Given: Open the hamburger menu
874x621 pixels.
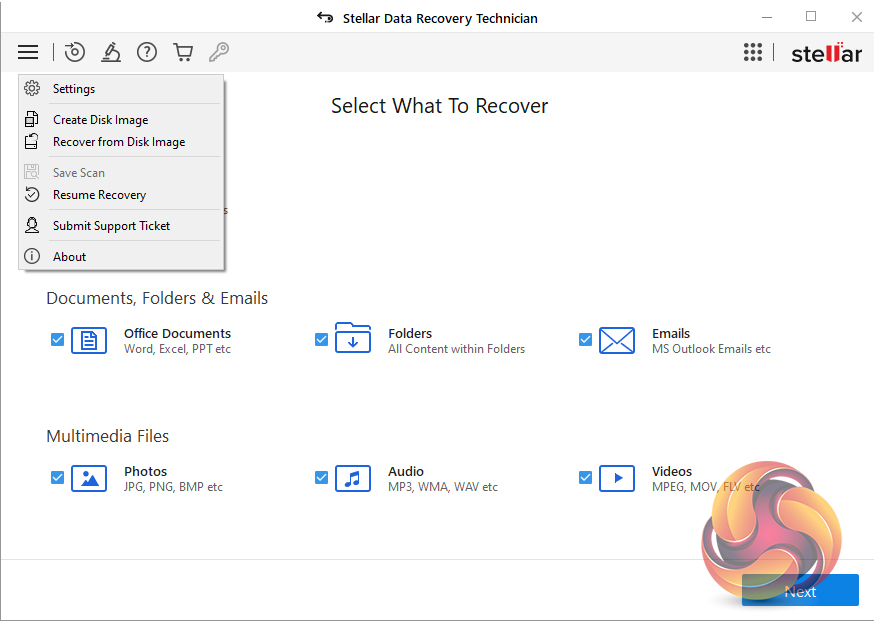Looking at the screenshot, I should [x=28, y=52].
